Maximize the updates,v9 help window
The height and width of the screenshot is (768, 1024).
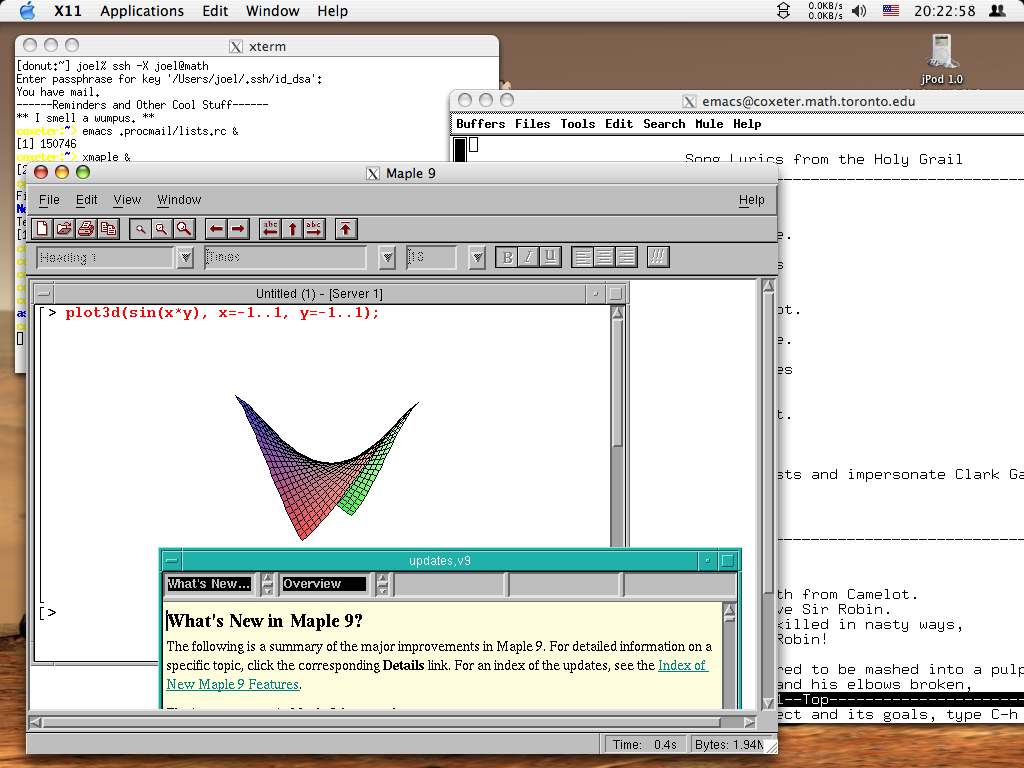click(728, 561)
